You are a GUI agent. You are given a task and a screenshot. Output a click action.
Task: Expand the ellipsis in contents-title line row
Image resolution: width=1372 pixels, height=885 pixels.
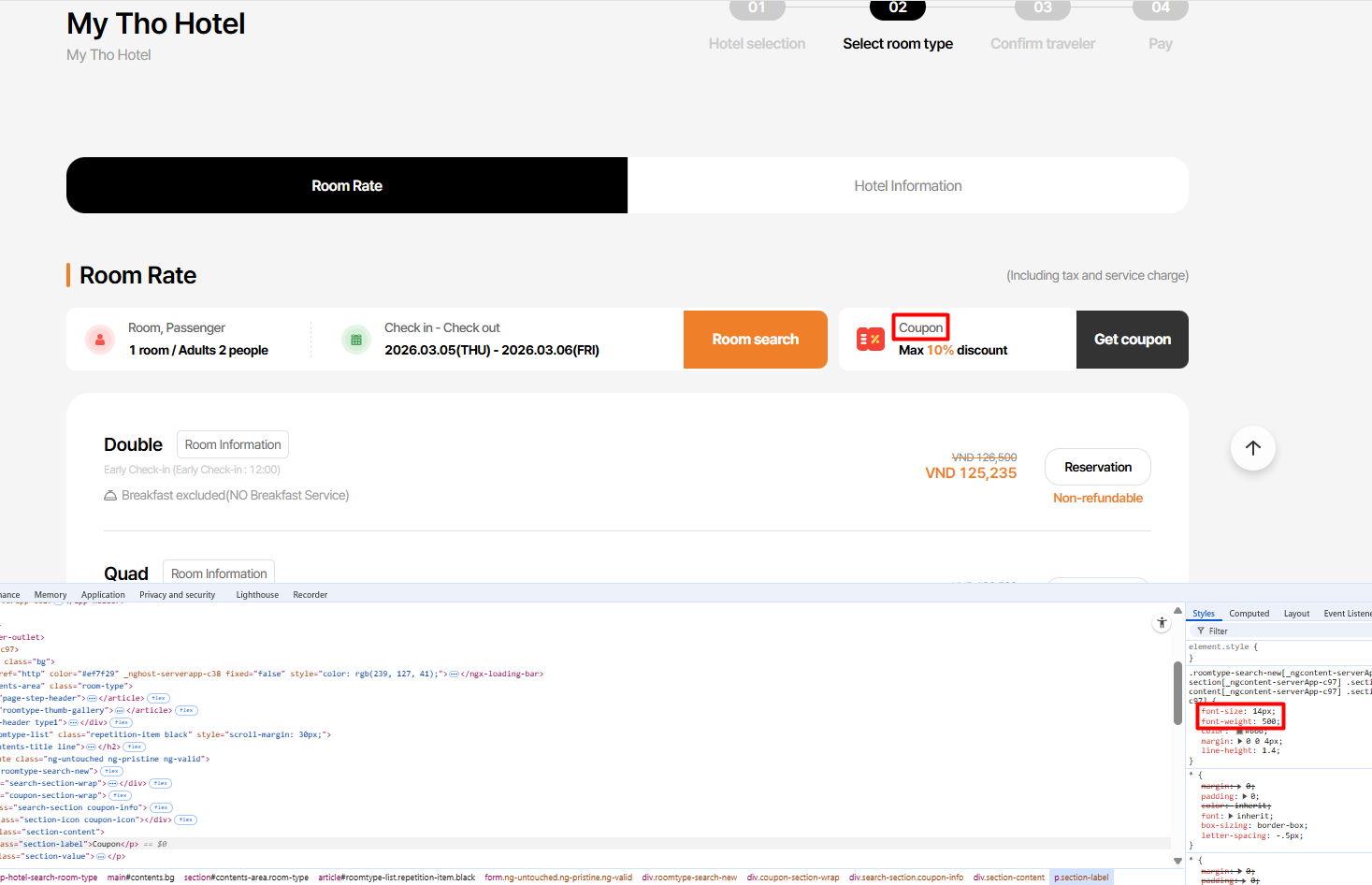pos(91,747)
